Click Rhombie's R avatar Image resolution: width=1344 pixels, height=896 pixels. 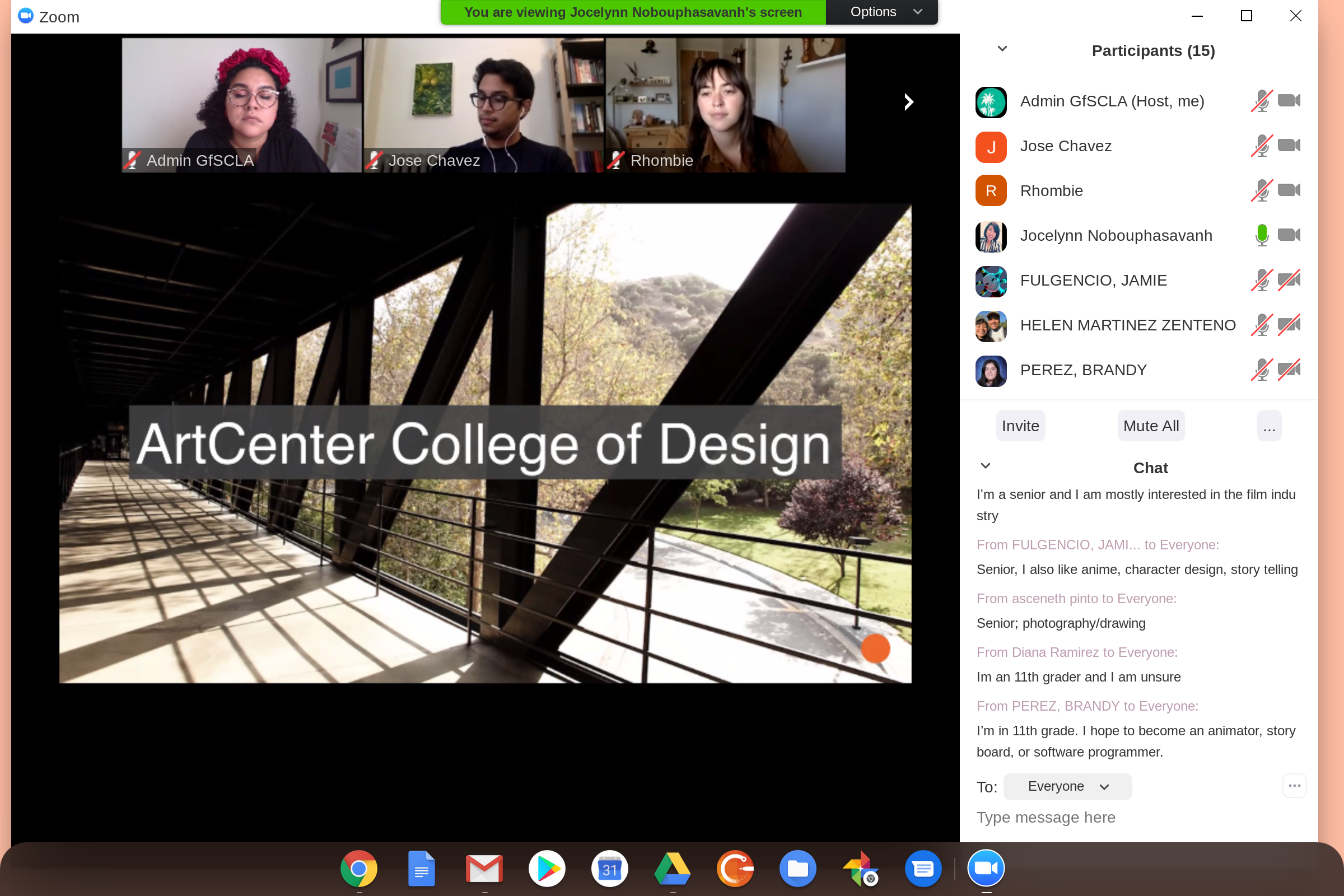[991, 191]
